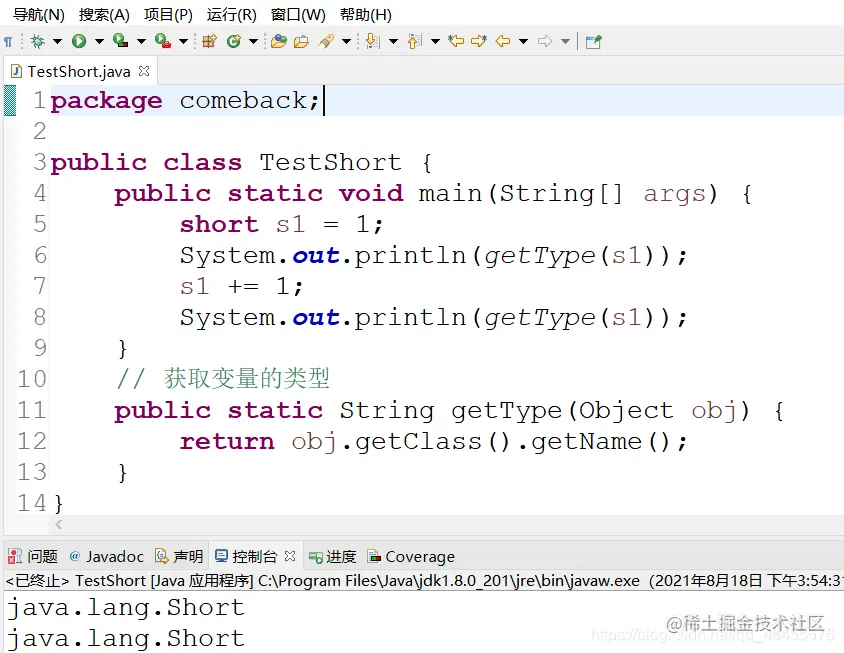
Task: Click the println statement on line 6
Action: [434, 256]
